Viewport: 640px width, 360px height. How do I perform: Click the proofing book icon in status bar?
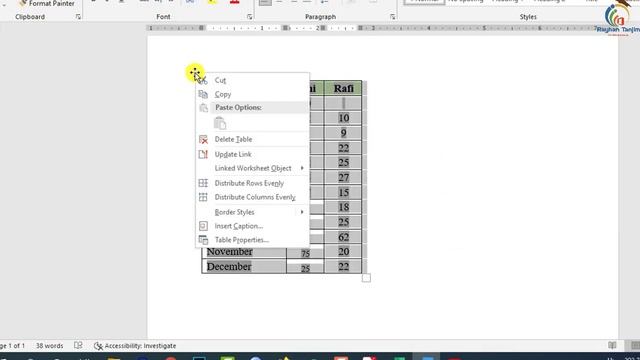pos(78,345)
